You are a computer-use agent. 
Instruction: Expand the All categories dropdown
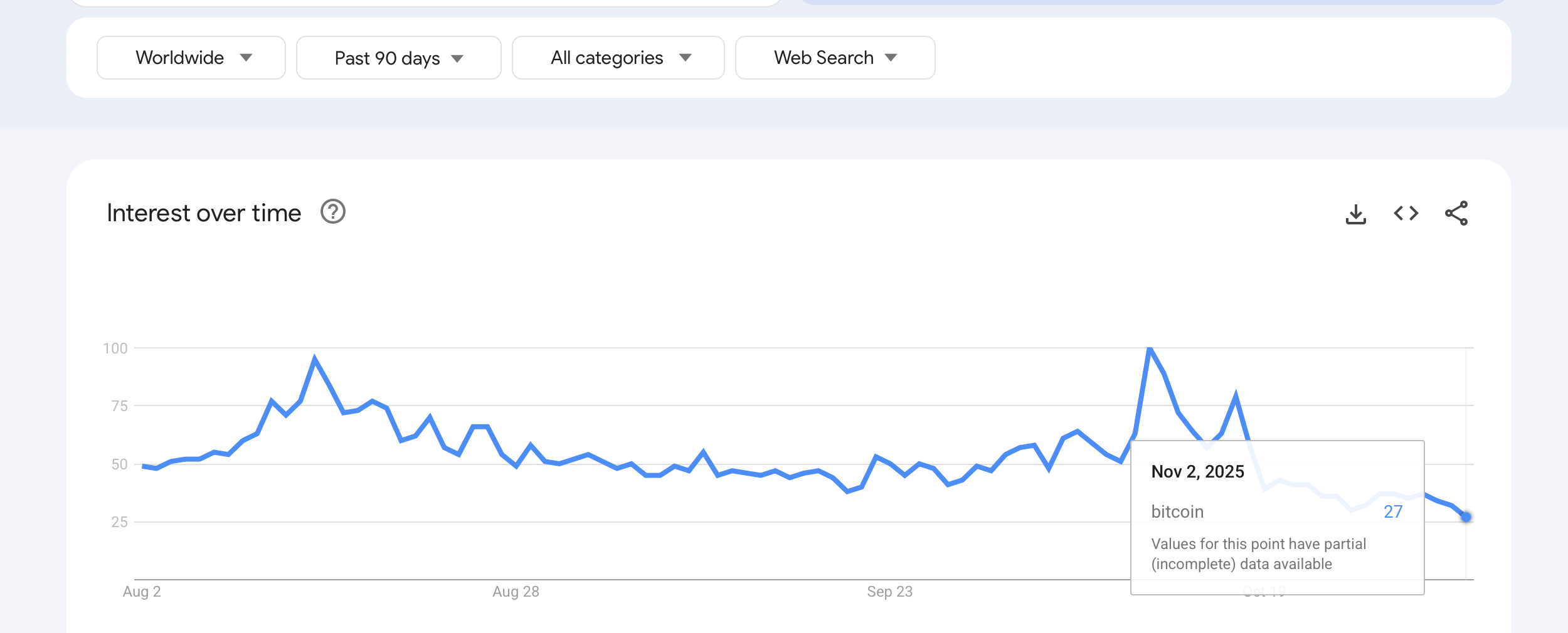click(617, 58)
